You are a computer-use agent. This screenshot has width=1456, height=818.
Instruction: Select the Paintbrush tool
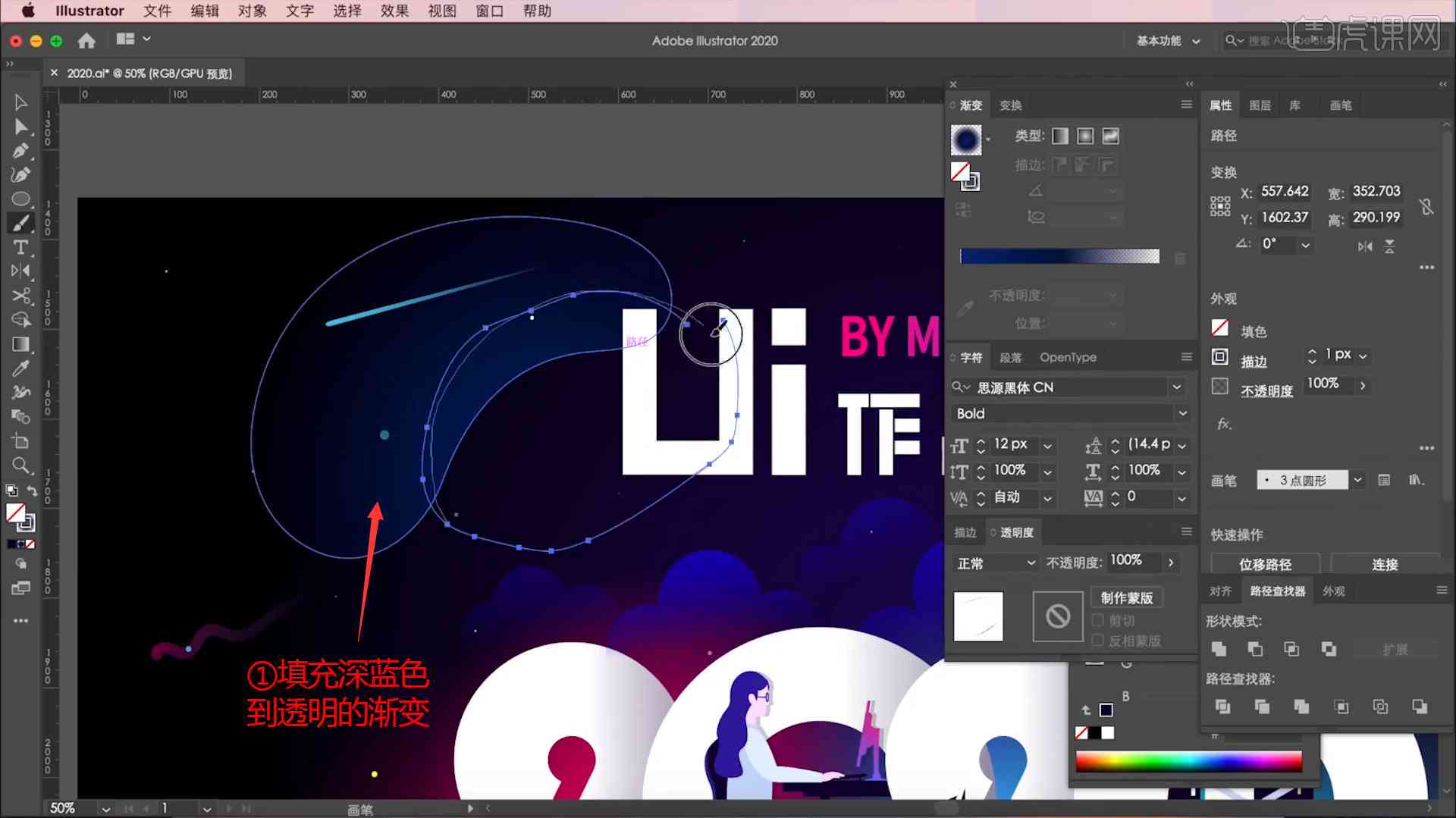20,223
